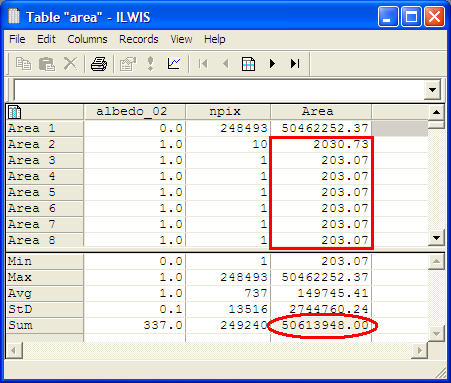Image resolution: width=451 pixels, height=383 pixels.
Task: Go to the next record icon
Action: [x=272, y=63]
